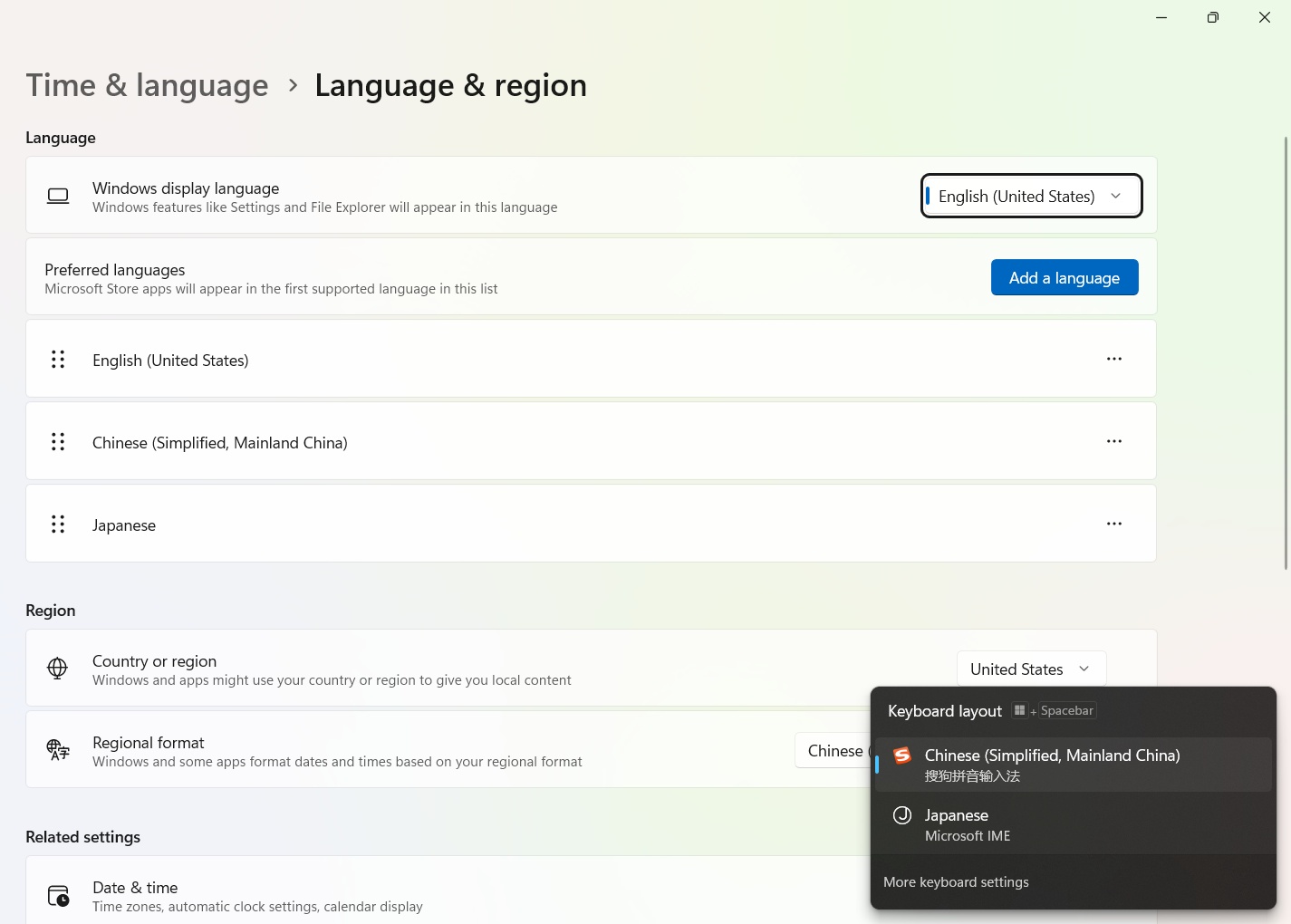Click the Regional format row label

tap(149, 743)
